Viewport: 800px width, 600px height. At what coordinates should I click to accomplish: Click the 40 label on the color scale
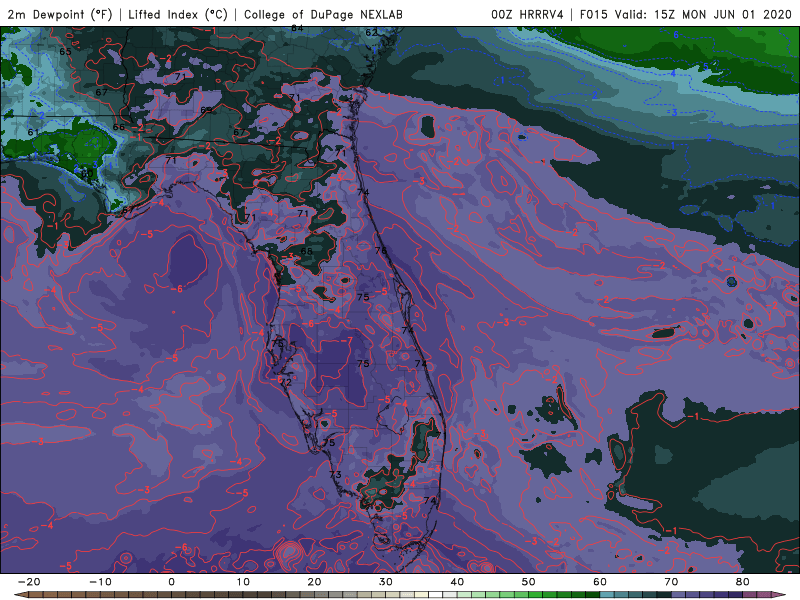pyautogui.click(x=457, y=582)
